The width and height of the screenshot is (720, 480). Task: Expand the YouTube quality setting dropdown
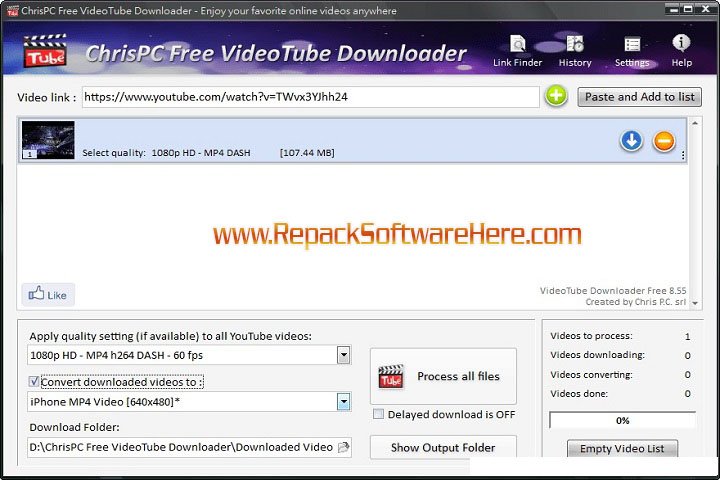click(343, 355)
